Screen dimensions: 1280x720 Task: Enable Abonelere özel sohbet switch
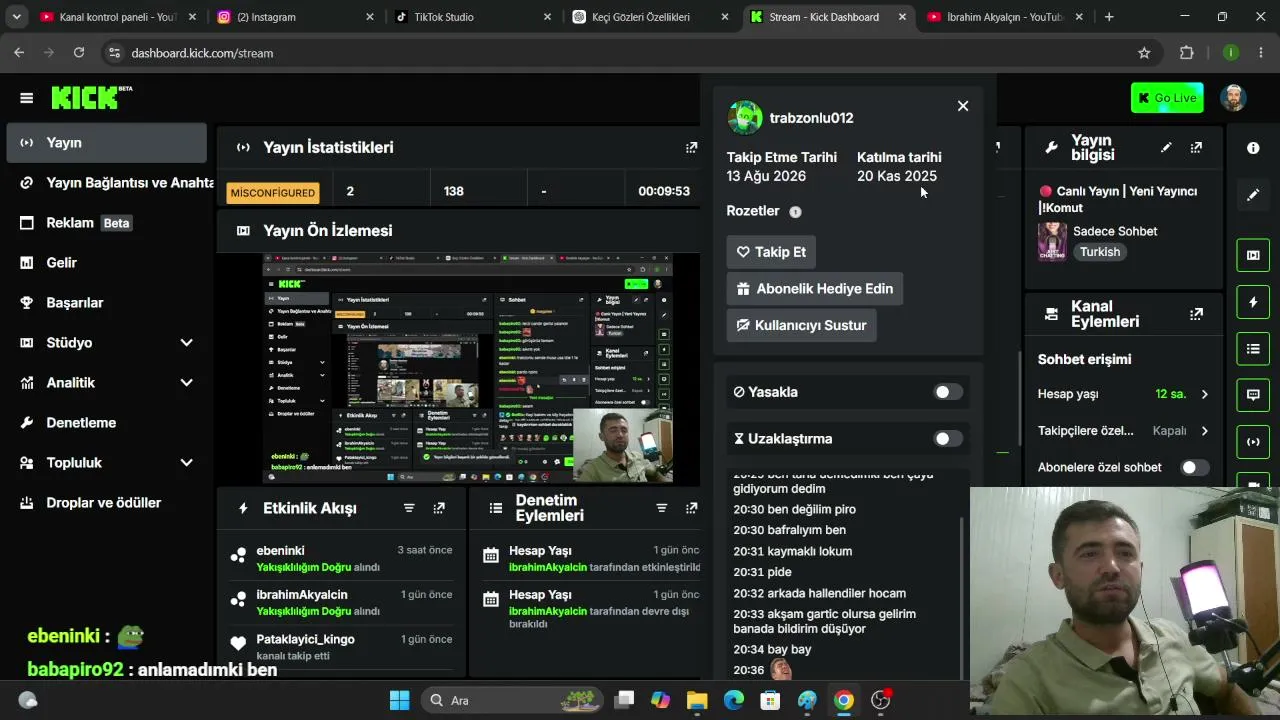[x=1194, y=467]
